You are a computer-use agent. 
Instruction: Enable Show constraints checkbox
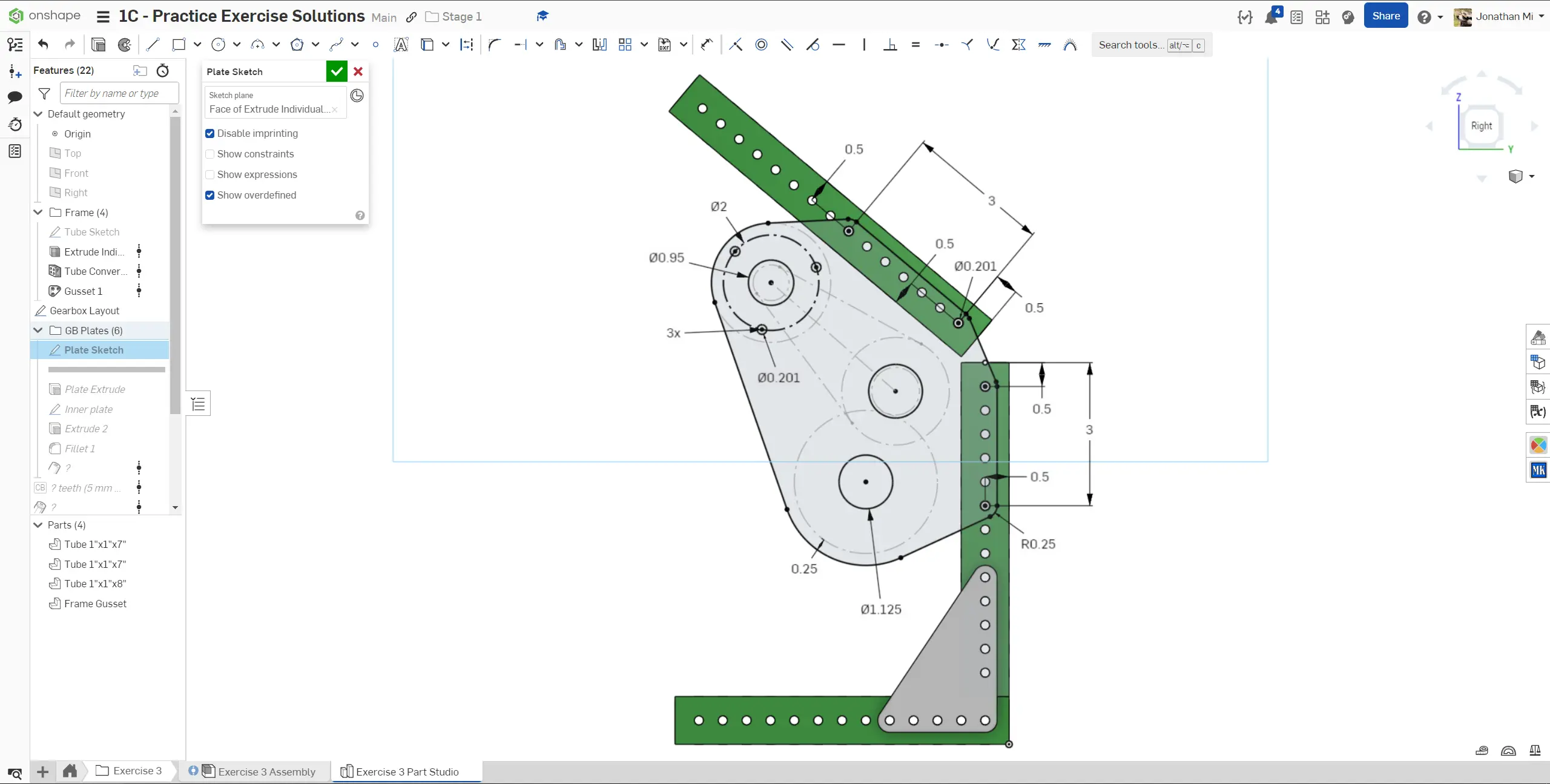210,154
